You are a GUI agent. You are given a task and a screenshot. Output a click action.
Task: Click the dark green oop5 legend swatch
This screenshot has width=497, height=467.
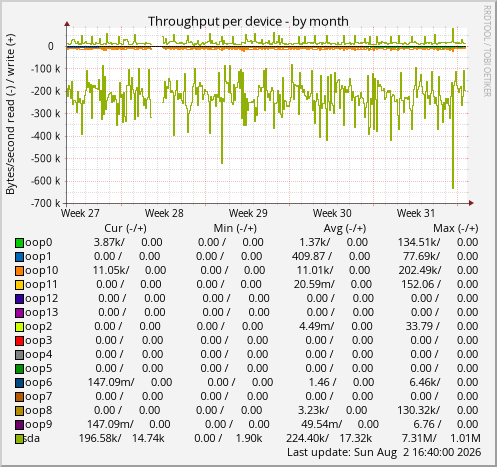coord(20,369)
